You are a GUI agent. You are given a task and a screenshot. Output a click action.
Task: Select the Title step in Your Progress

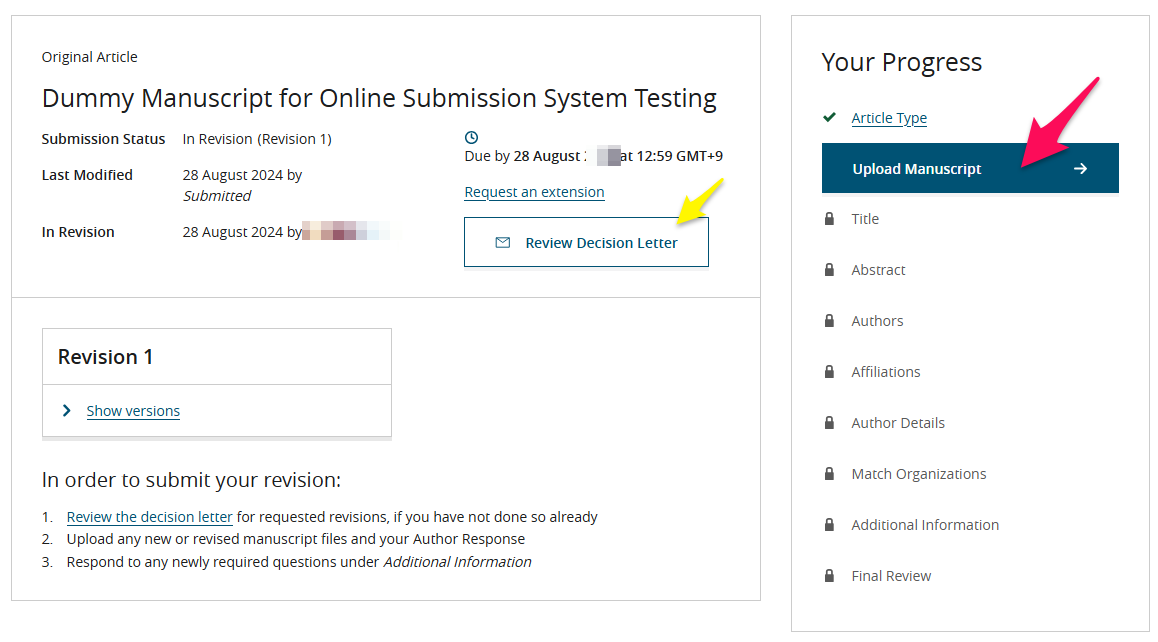point(865,219)
